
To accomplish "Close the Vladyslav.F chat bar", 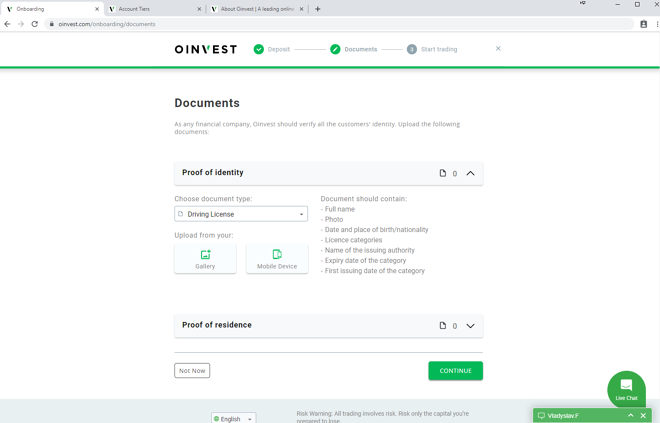I will (643, 415).
